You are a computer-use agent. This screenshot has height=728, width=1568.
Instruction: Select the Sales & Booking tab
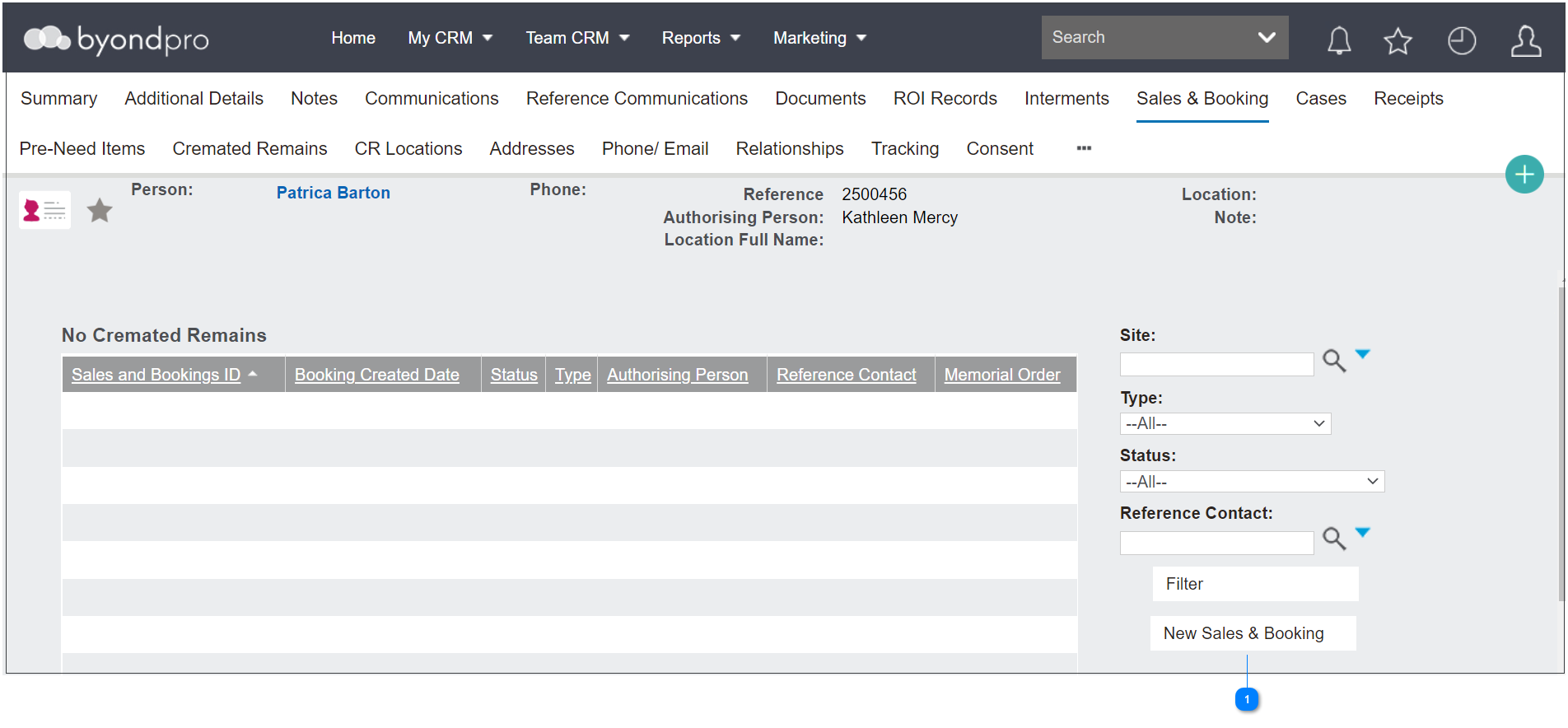click(1202, 99)
